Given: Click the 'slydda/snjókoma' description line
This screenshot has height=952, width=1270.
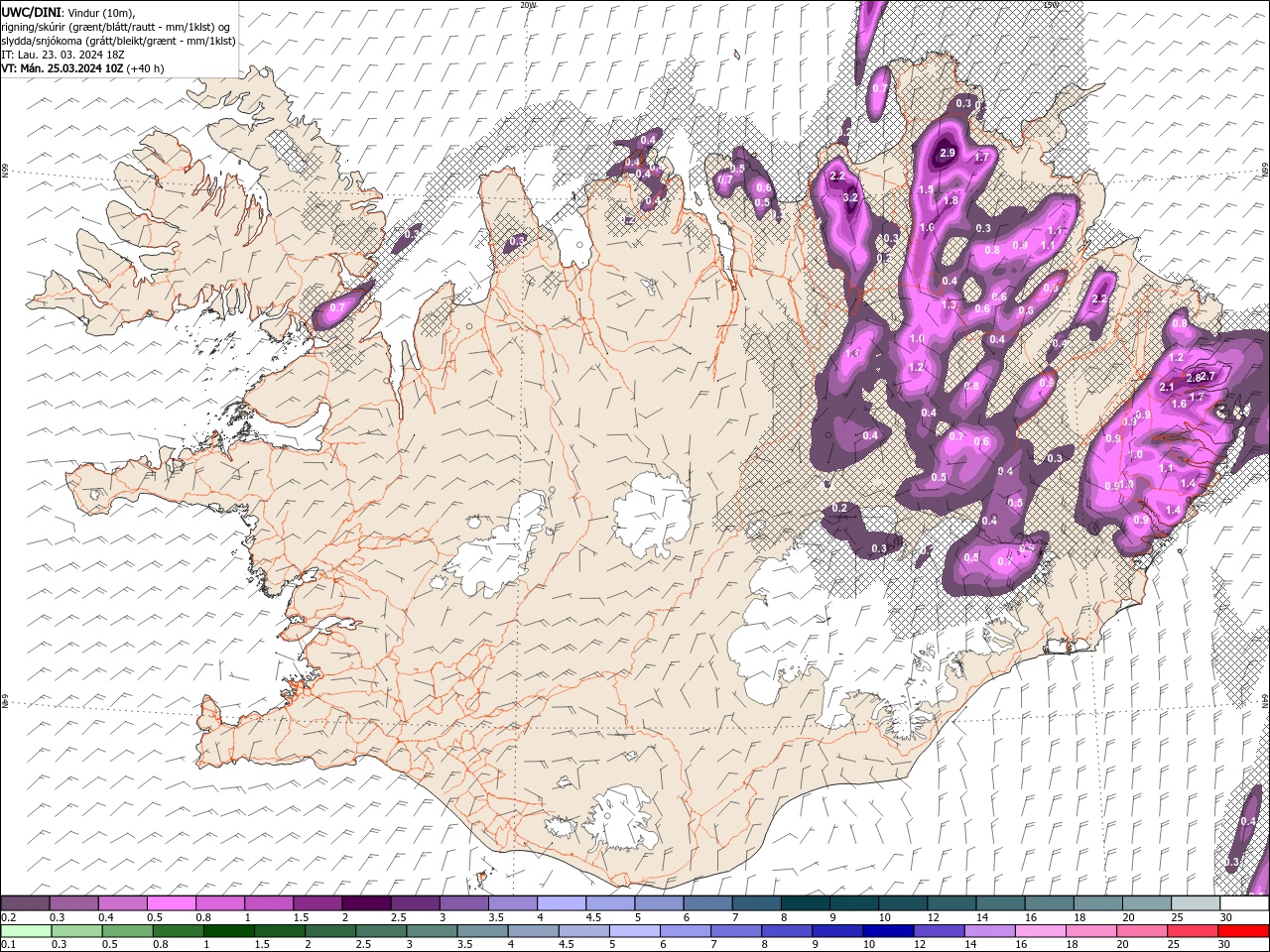Looking at the screenshot, I should click(x=118, y=41).
